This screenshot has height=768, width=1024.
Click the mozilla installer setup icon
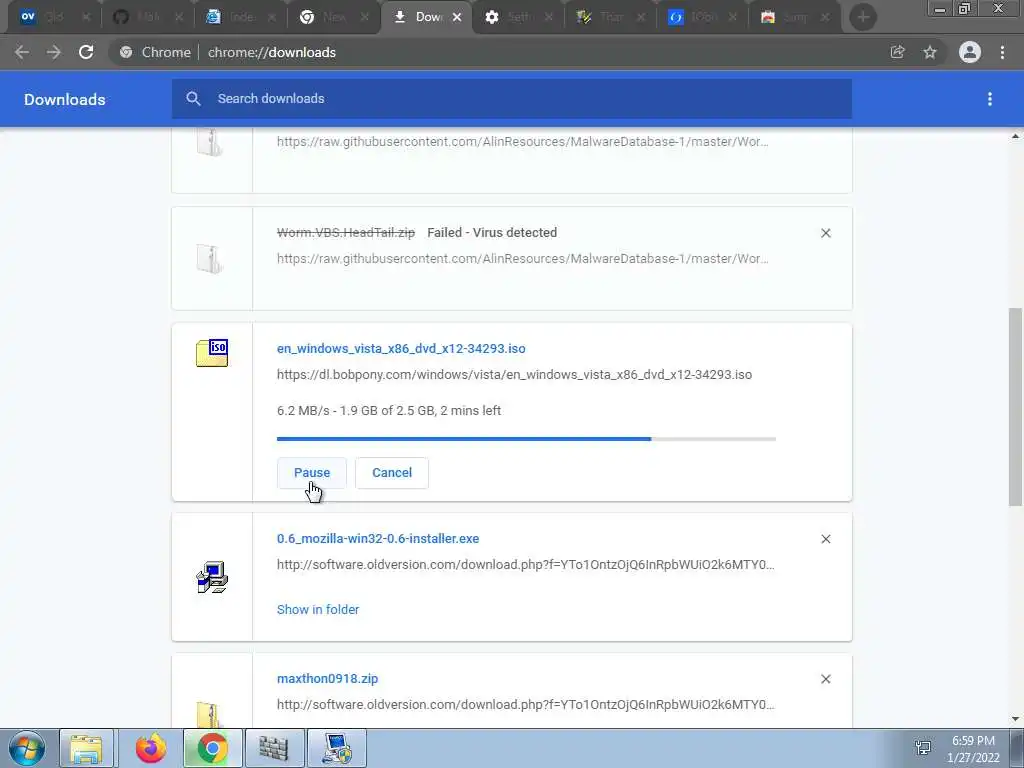click(x=212, y=577)
